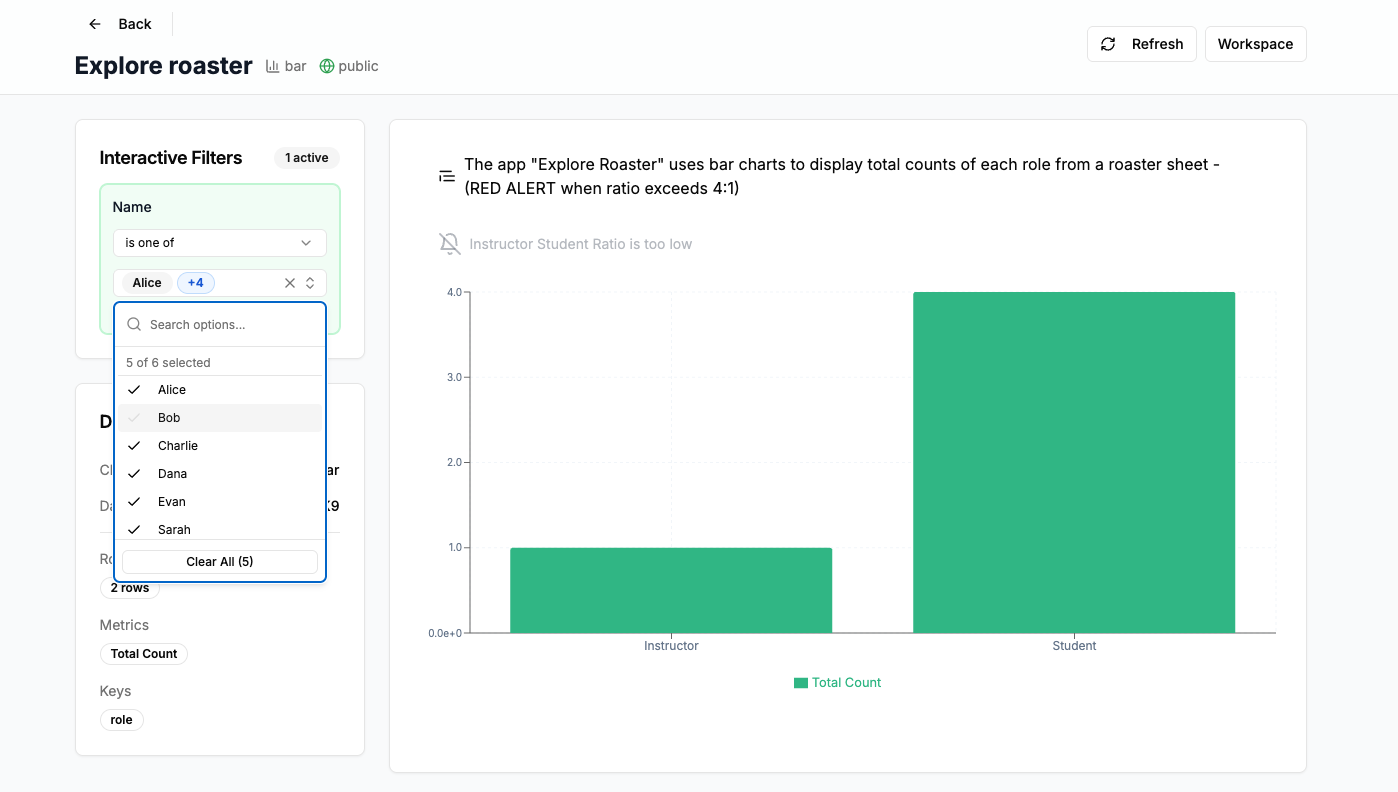
Task: Click the Total Count legend swatch
Action: 801,683
